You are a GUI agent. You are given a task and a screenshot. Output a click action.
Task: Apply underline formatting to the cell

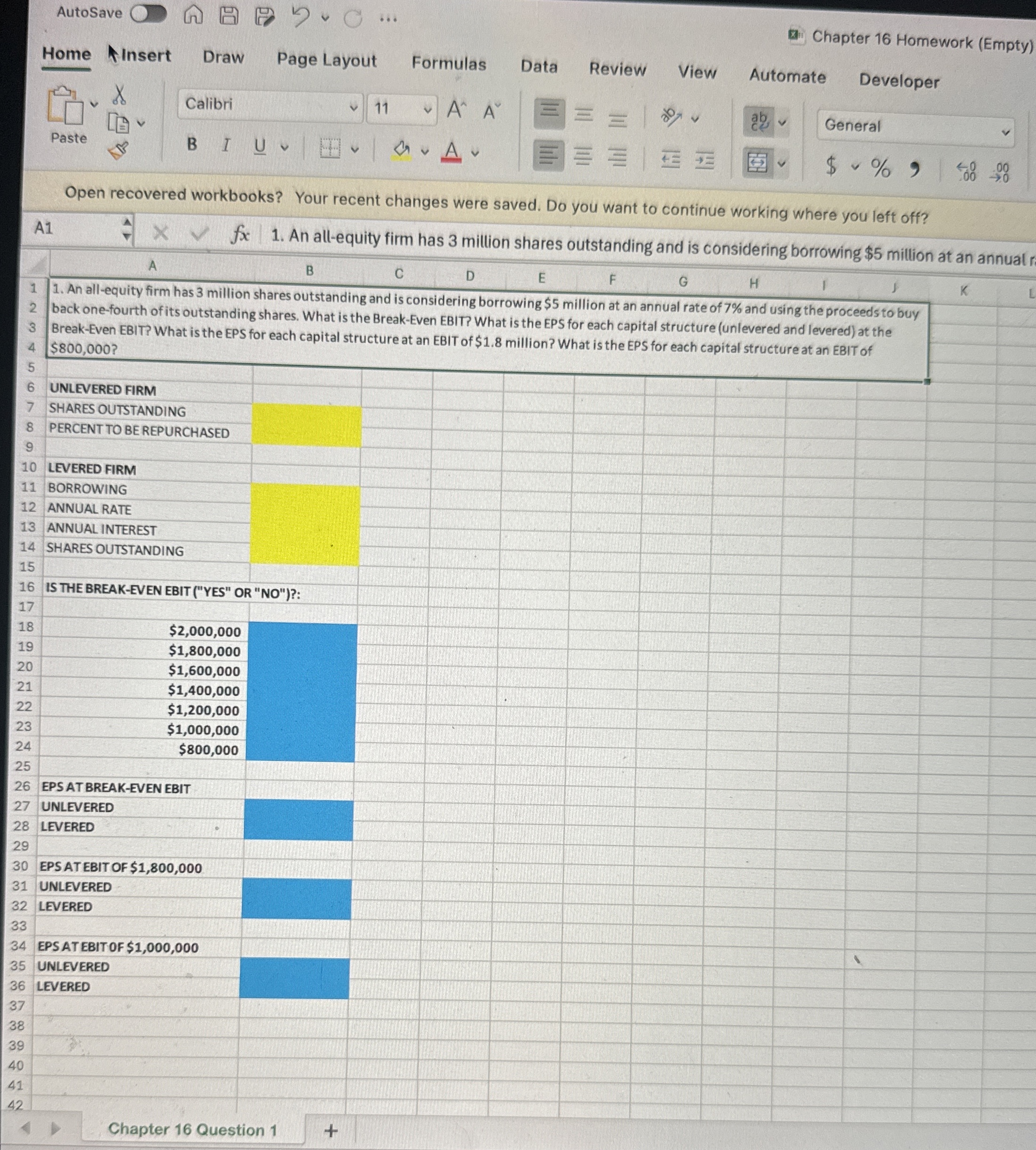pyautogui.click(x=260, y=146)
